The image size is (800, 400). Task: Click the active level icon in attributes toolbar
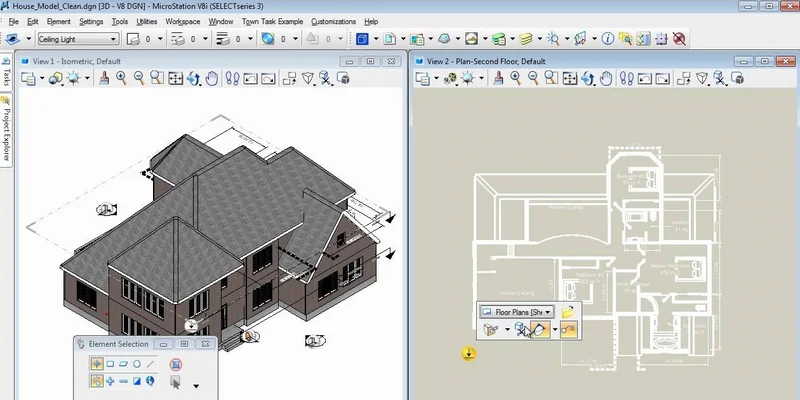coord(12,39)
